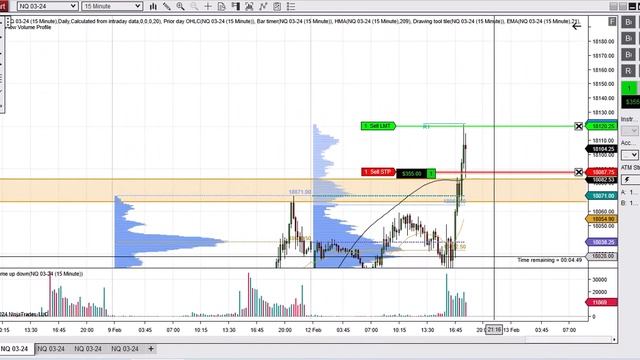The image size is (640, 360).
Task: Click the teal 18071.00 price marker
Action: click(602, 196)
